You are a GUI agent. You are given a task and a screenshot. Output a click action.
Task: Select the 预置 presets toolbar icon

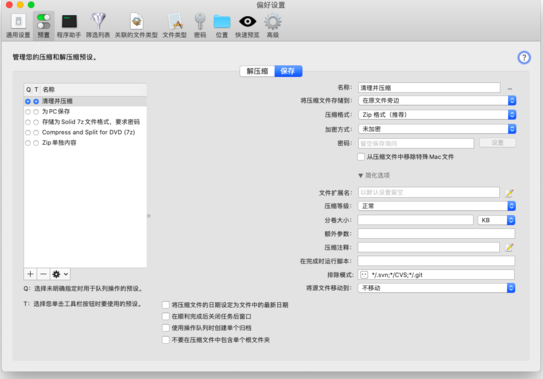click(44, 26)
